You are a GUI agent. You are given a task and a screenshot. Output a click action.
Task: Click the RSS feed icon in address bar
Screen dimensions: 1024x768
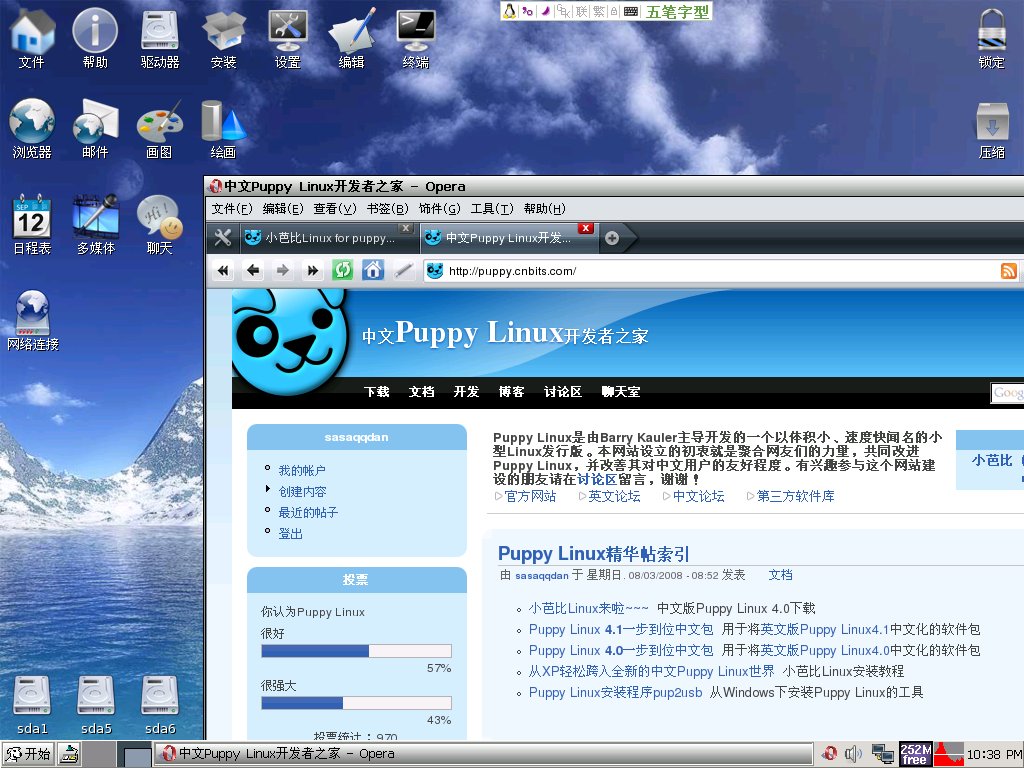coord(1008,271)
